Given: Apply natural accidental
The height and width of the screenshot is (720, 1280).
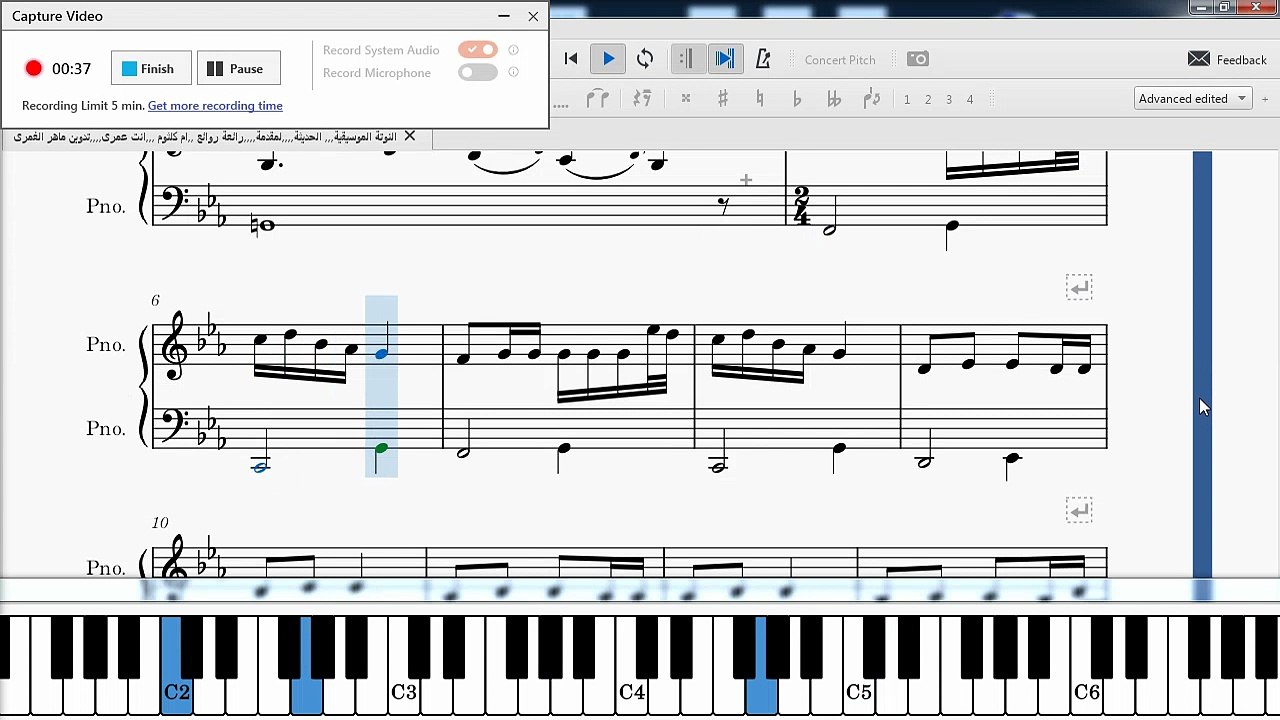Looking at the screenshot, I should (760, 99).
